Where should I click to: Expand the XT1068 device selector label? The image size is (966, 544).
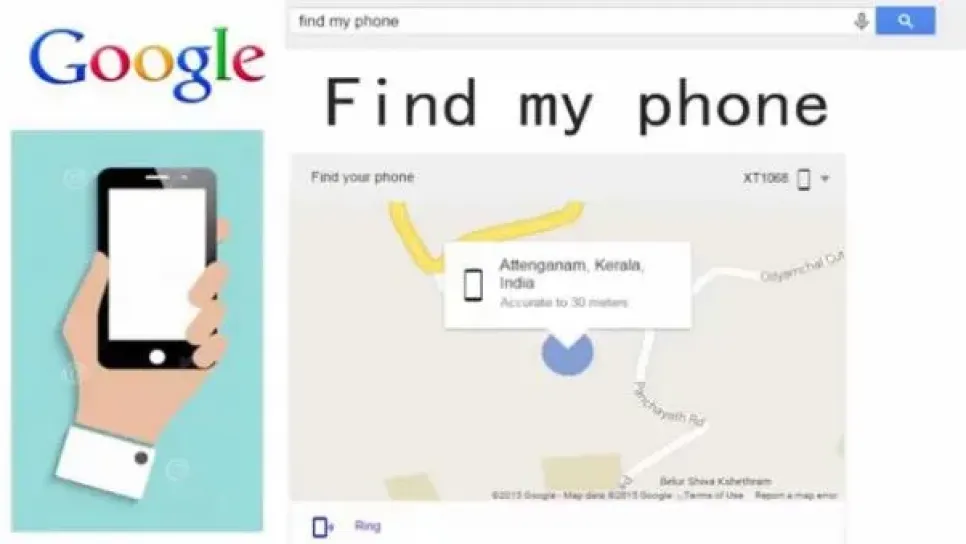(x=765, y=178)
